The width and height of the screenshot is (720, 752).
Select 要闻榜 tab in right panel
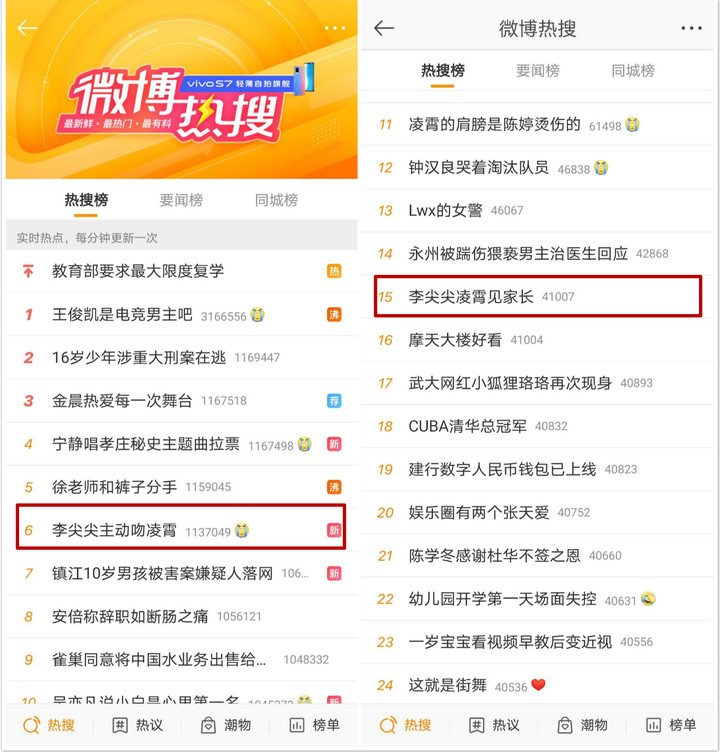click(x=538, y=71)
